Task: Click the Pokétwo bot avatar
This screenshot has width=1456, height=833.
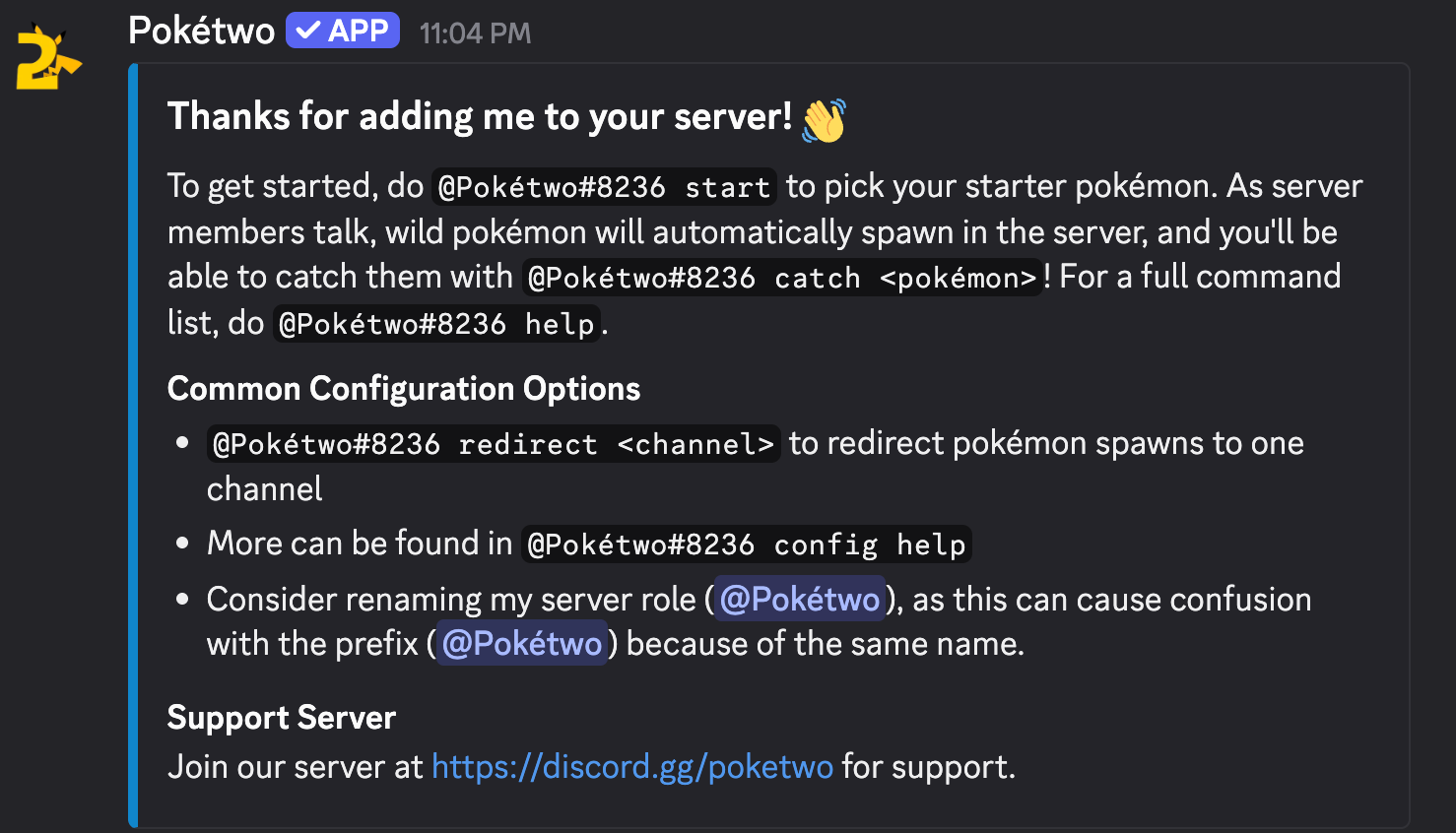Action: [x=47, y=57]
